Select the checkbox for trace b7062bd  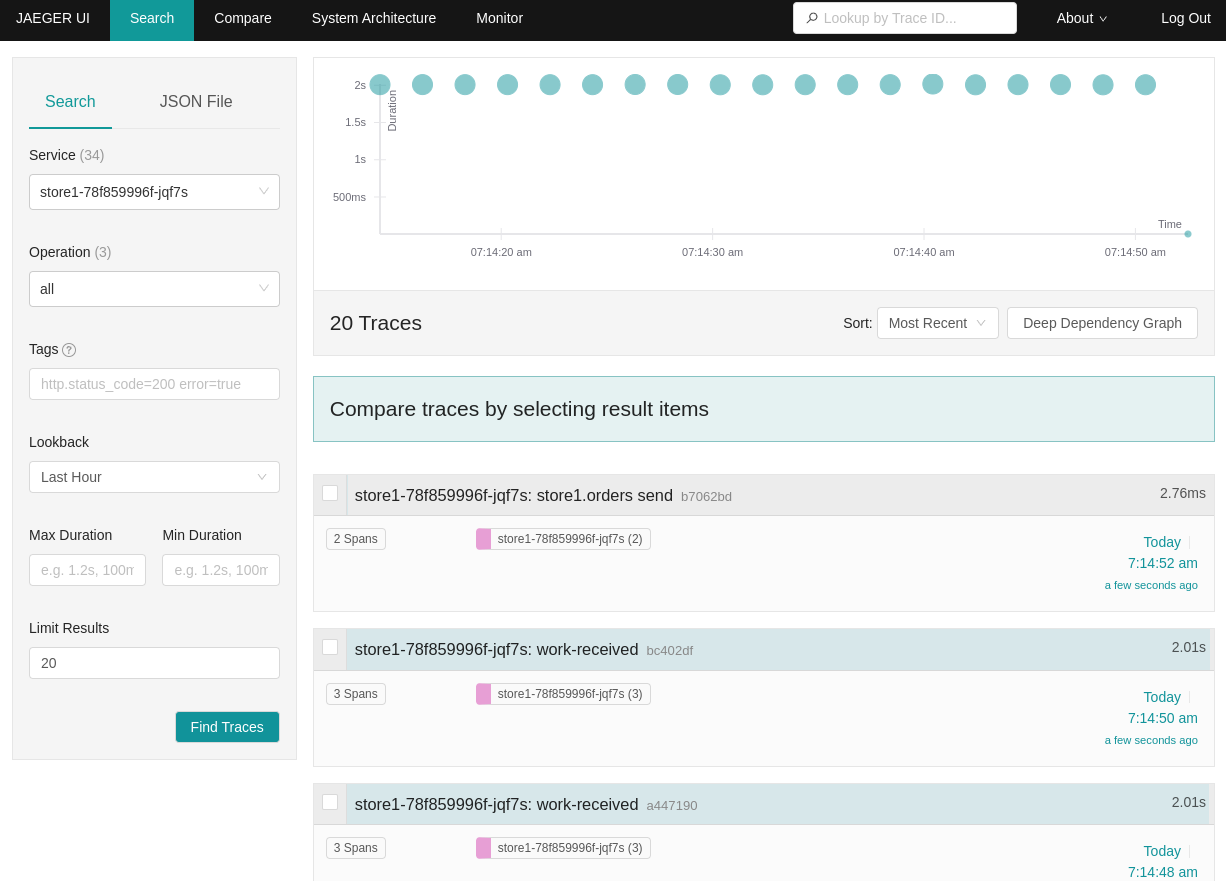pos(330,493)
